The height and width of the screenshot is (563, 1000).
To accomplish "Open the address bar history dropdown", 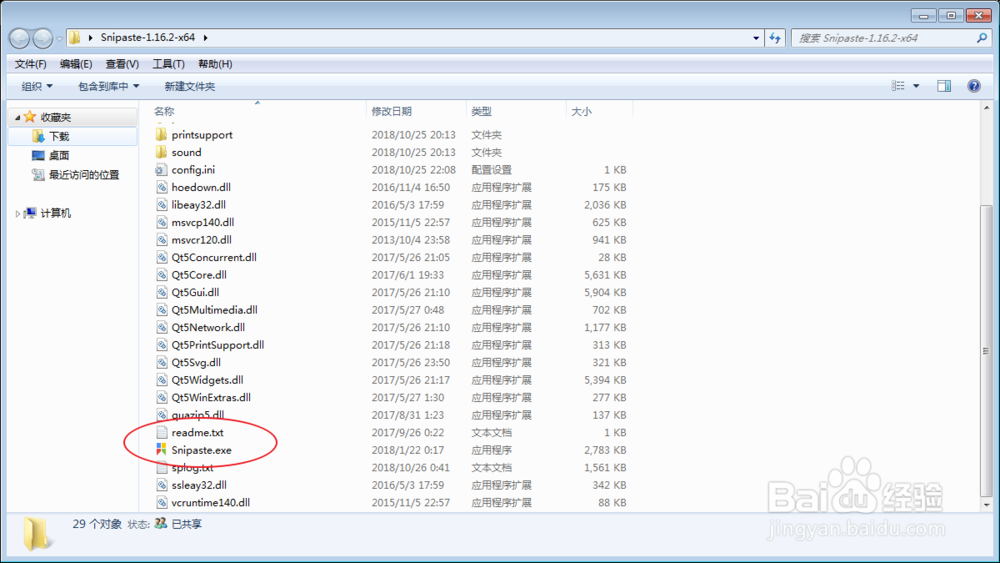I will point(756,38).
